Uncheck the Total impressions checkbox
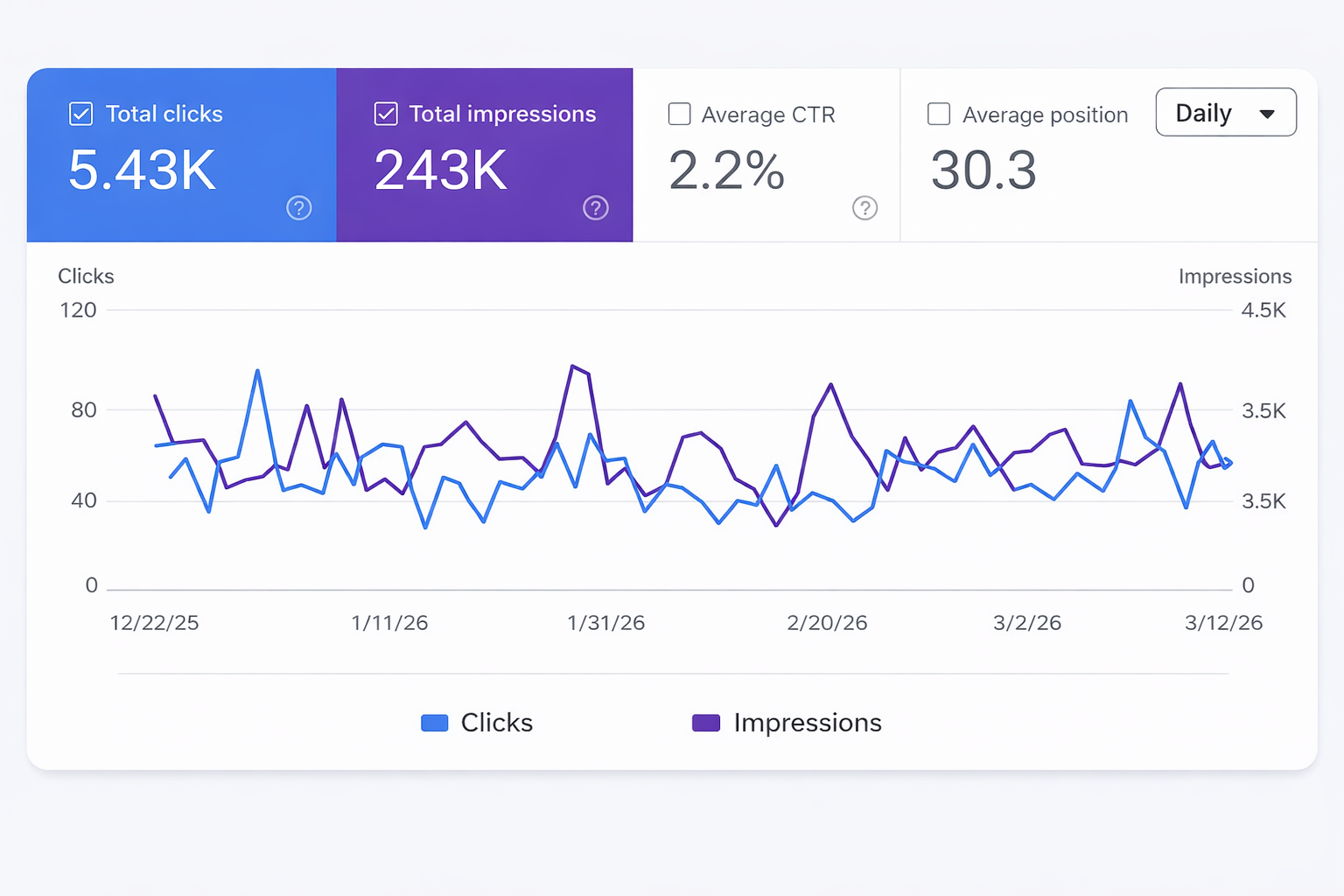Viewport: 1344px width, 896px height. click(386, 114)
